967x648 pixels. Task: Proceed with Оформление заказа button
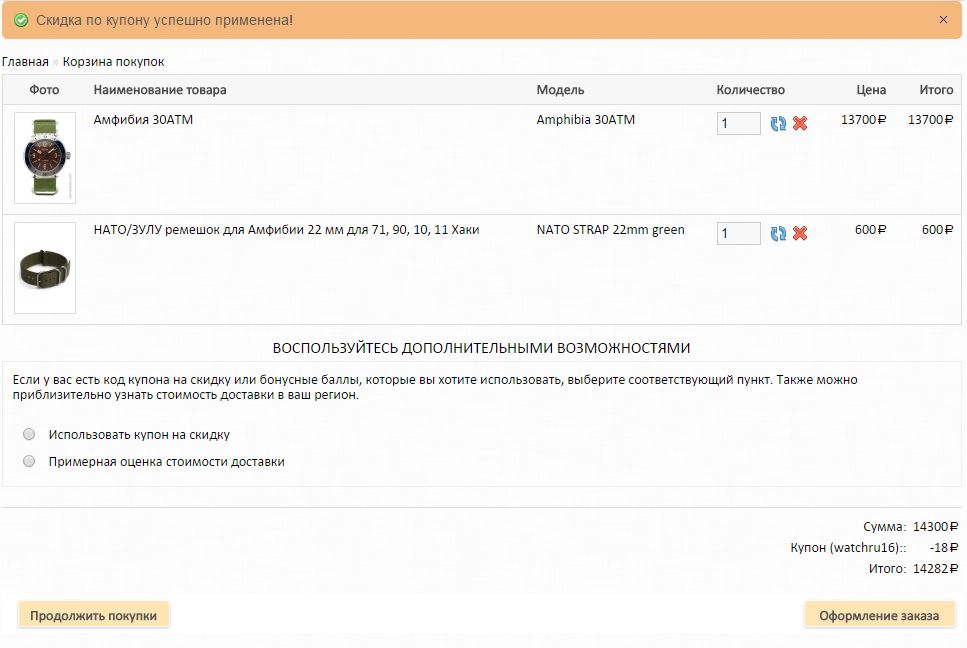(879, 615)
